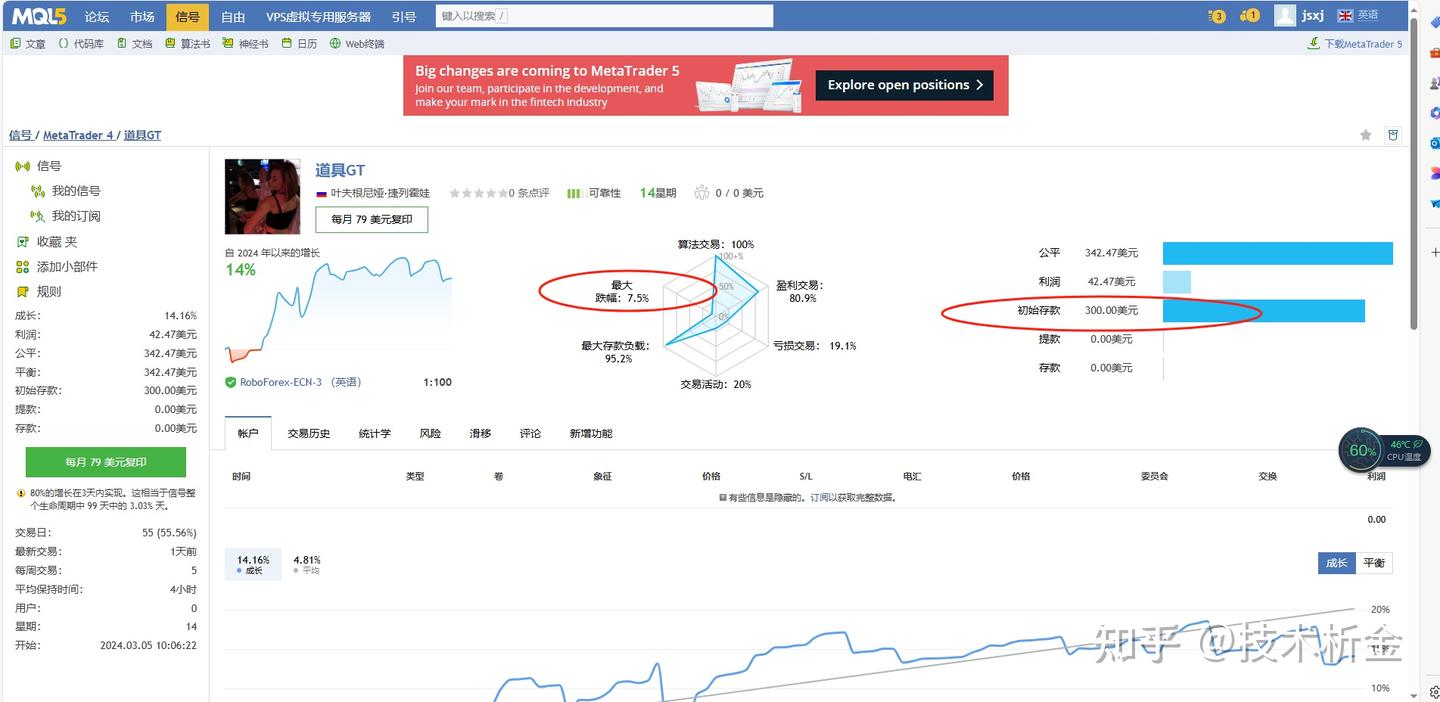1440x702 pixels.
Task: Click the 初始存款 300.00 deposit bar
Action: [x=1263, y=311]
